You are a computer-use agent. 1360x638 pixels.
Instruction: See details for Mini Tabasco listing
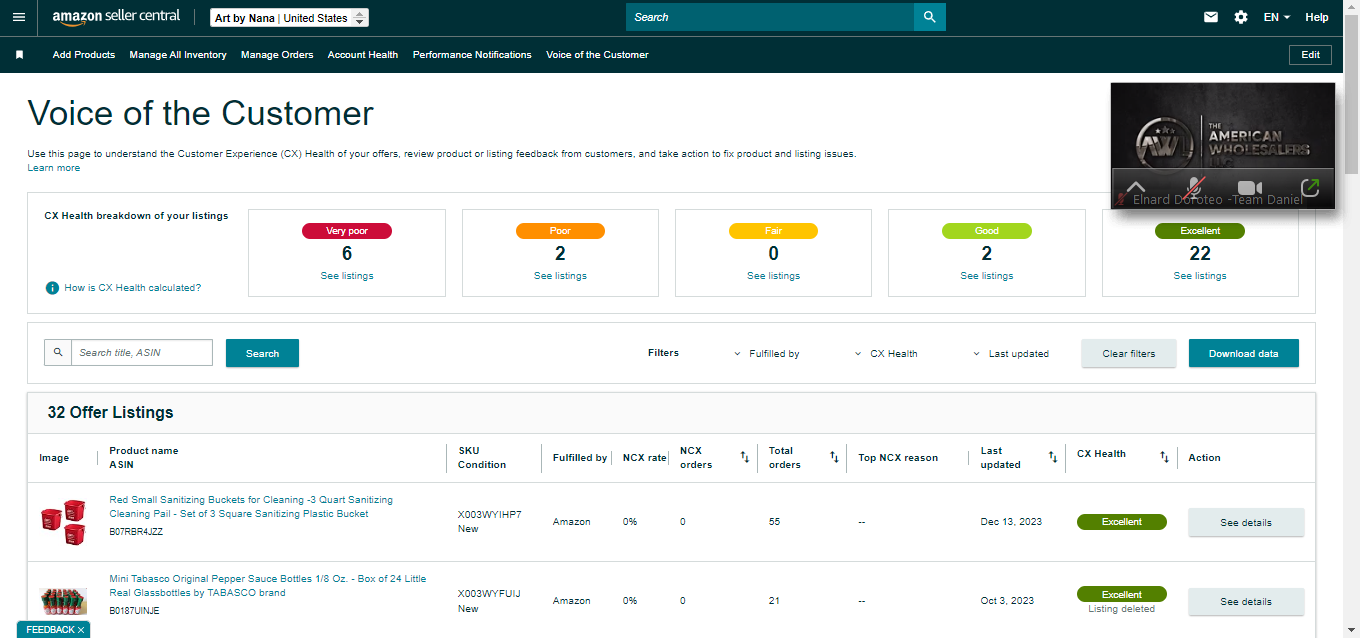[1246, 602]
